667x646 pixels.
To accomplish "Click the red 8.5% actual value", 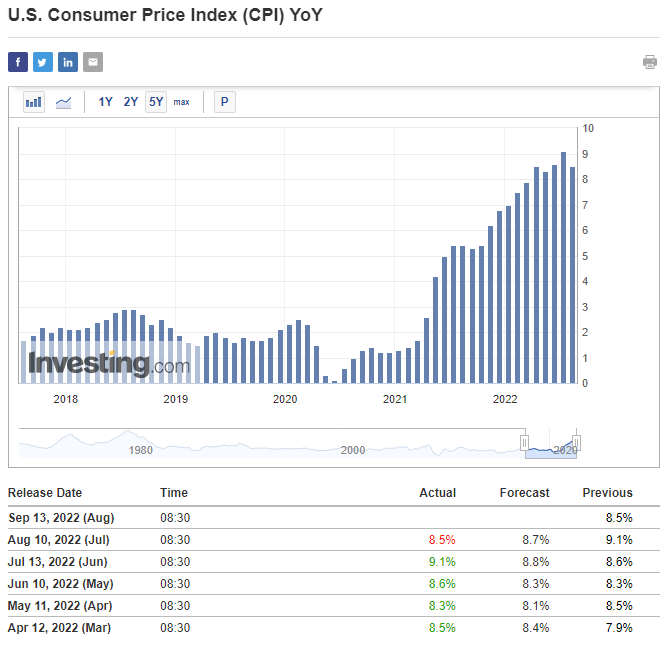I will pyautogui.click(x=442, y=540).
